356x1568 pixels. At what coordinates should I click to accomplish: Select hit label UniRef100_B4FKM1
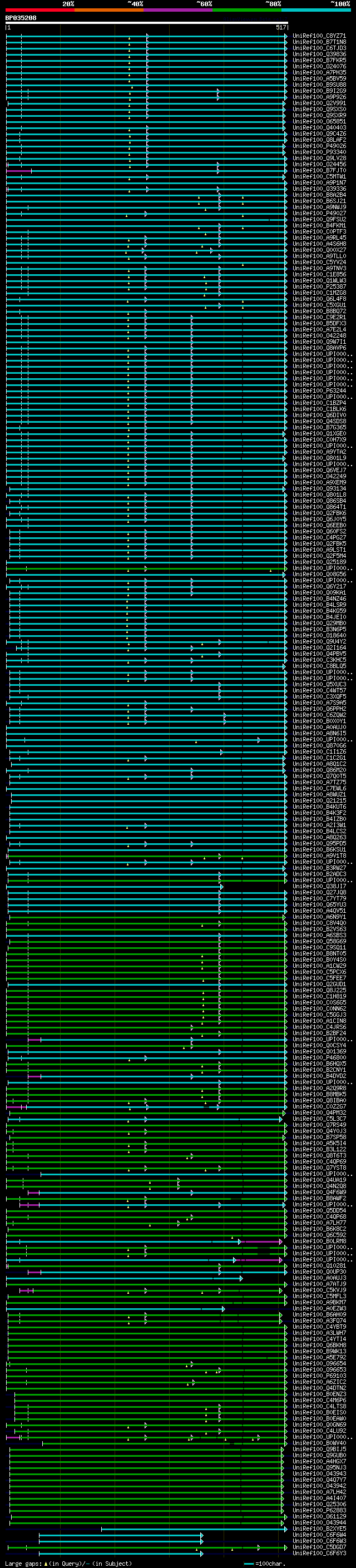tap(319, 226)
